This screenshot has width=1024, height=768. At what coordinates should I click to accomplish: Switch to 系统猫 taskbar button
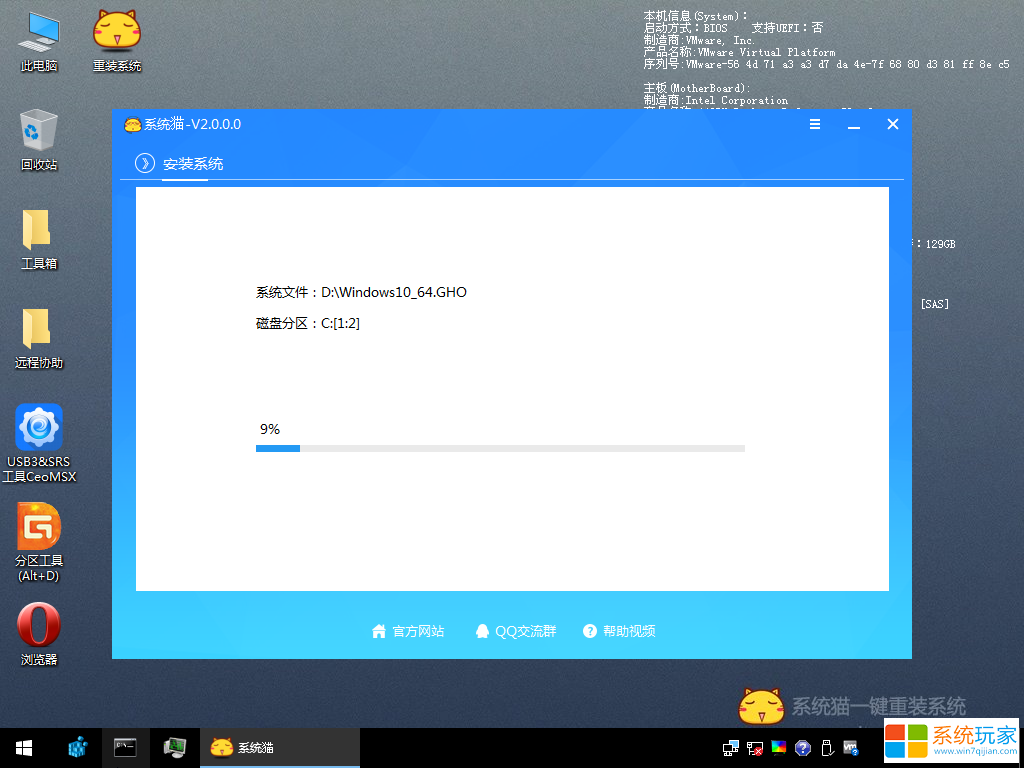click(x=280, y=748)
